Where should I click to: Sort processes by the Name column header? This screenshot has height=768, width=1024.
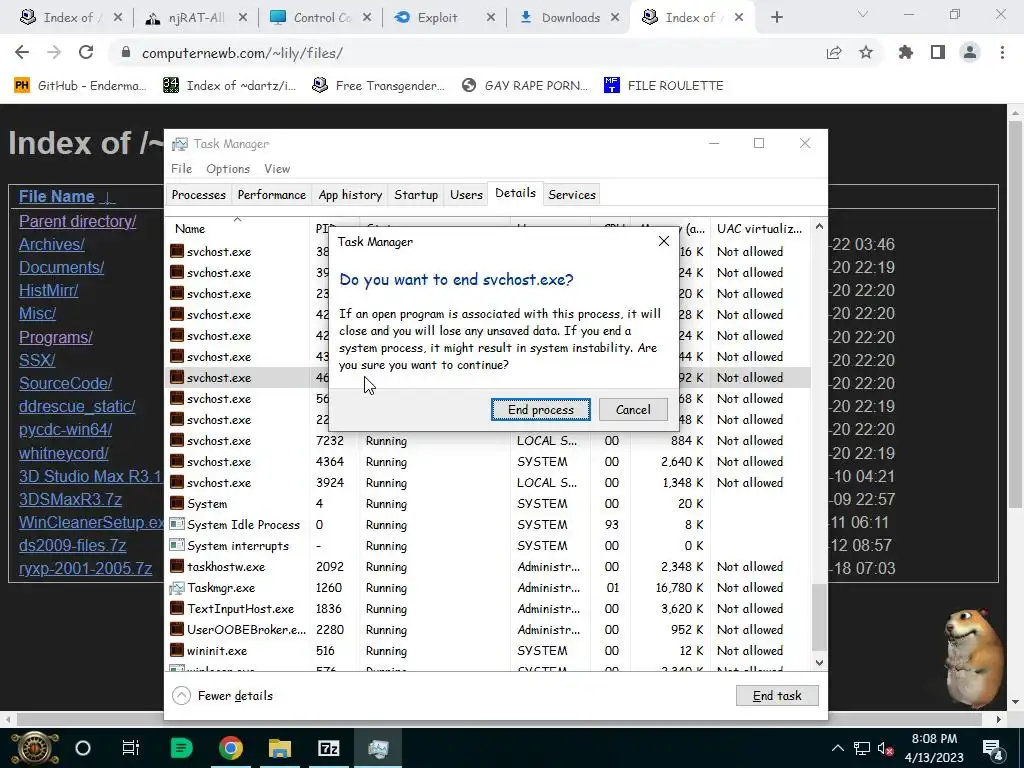click(237, 229)
